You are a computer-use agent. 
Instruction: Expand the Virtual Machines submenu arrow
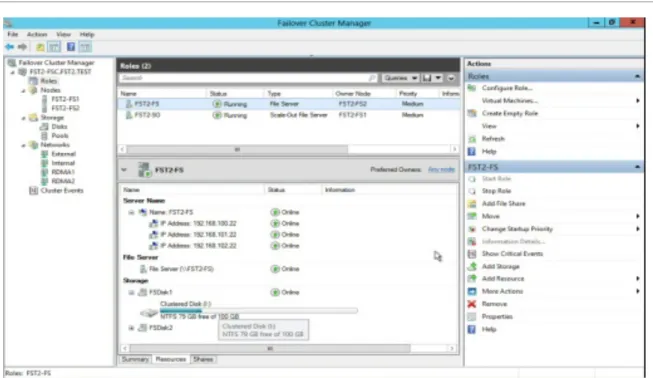click(638, 101)
